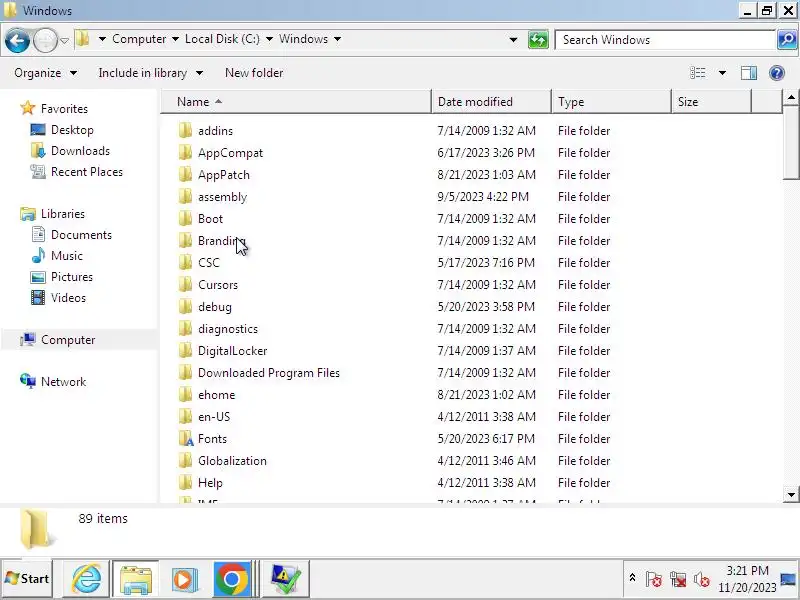Open the more view options dropdown arrow

(x=722, y=73)
